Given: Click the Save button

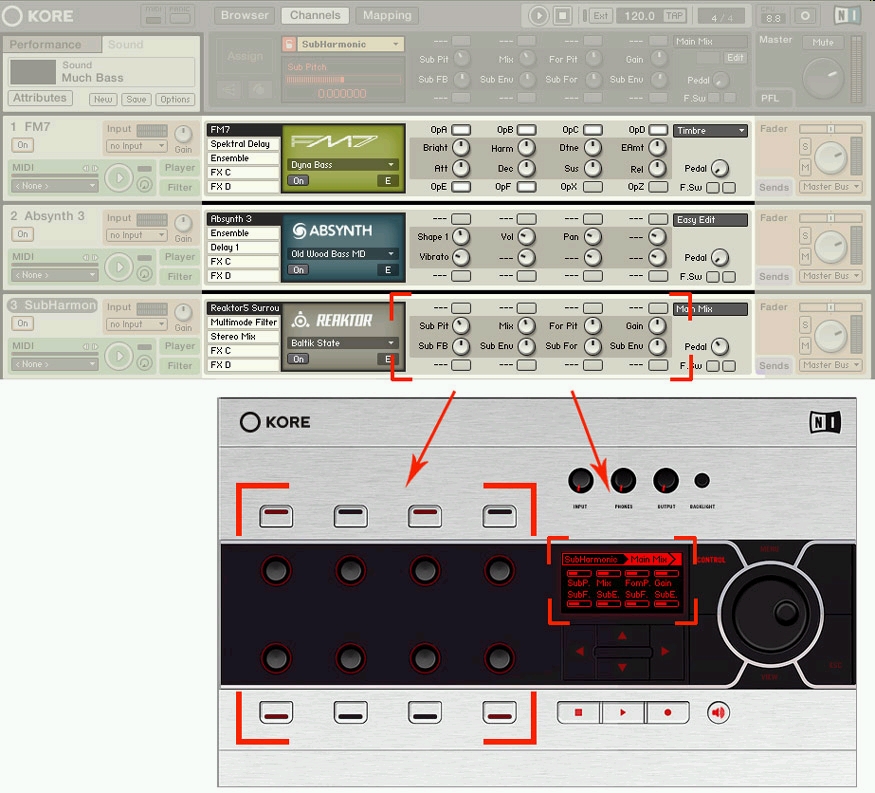Looking at the screenshot, I should 136,99.
